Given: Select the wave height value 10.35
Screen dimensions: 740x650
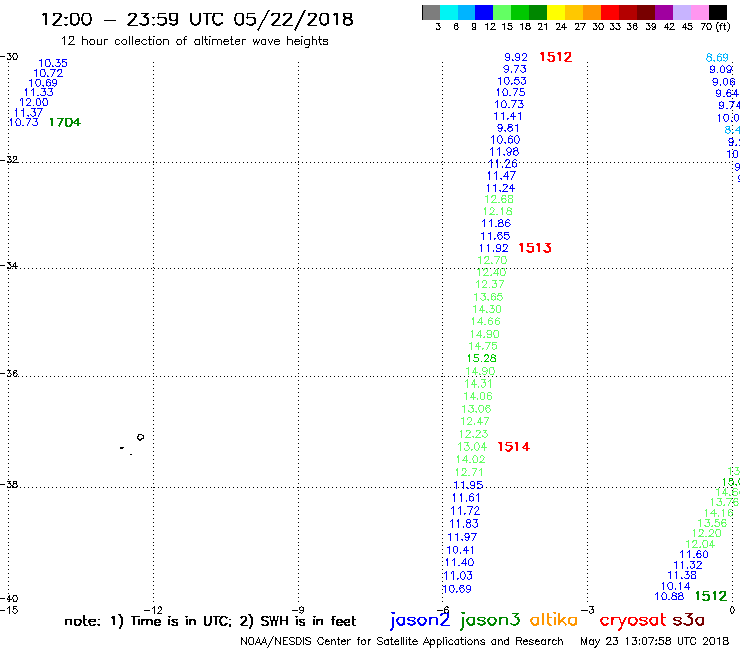Looking at the screenshot, I should pyautogui.click(x=53, y=63).
